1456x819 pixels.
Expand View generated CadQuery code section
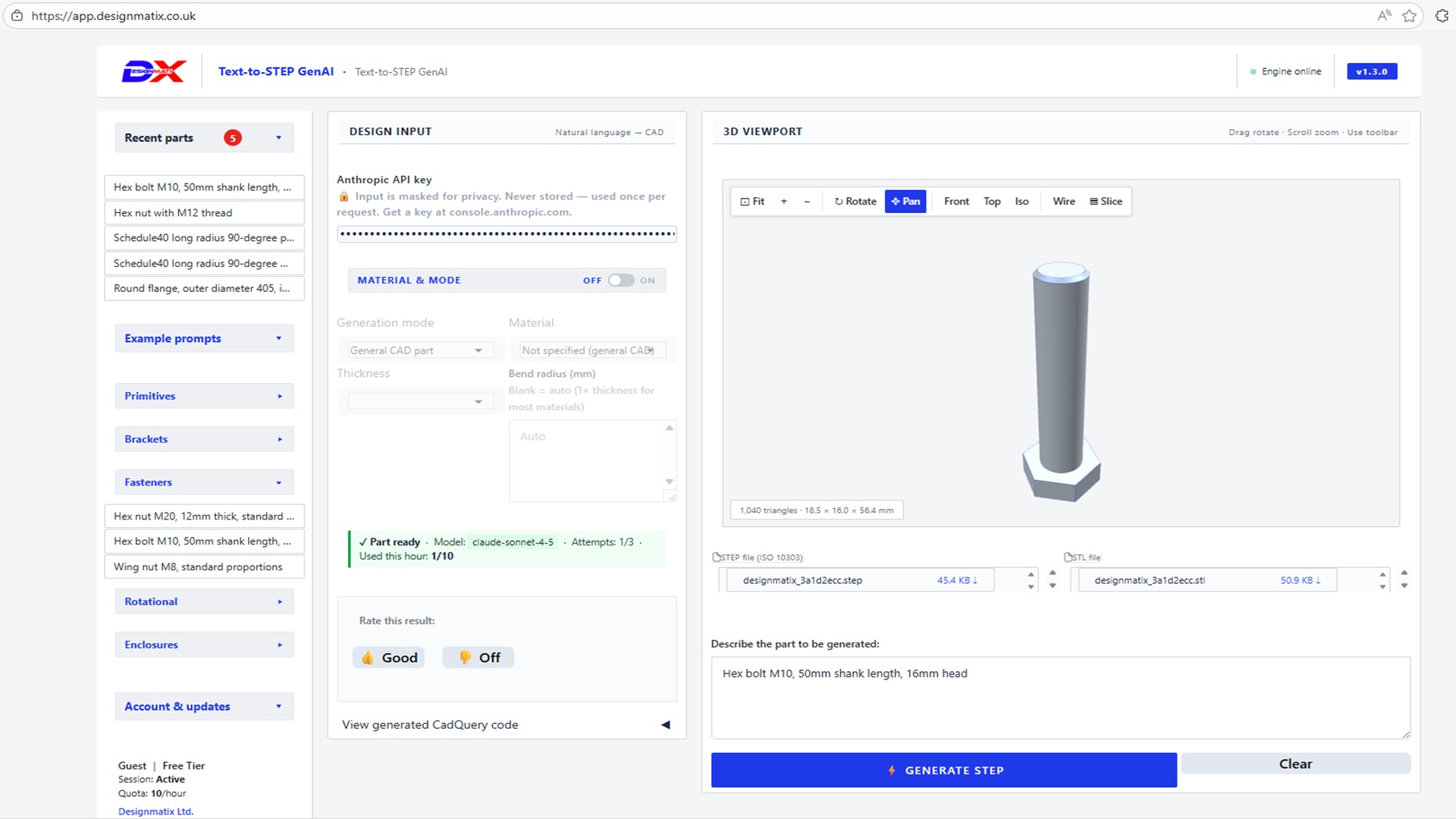(507, 725)
